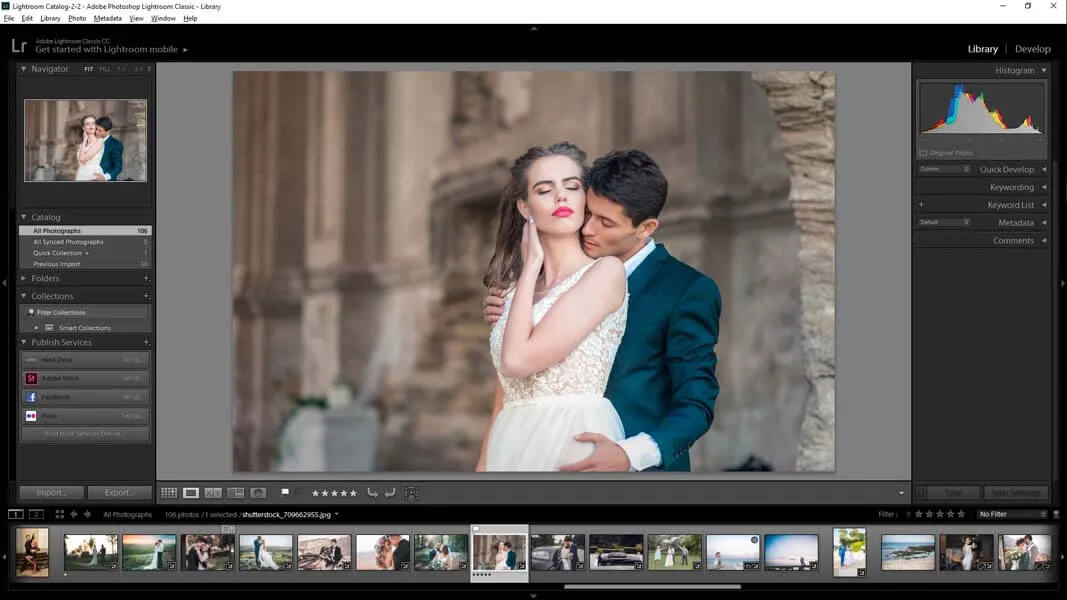
Task: Switch to Loupe view
Action: tap(191, 492)
